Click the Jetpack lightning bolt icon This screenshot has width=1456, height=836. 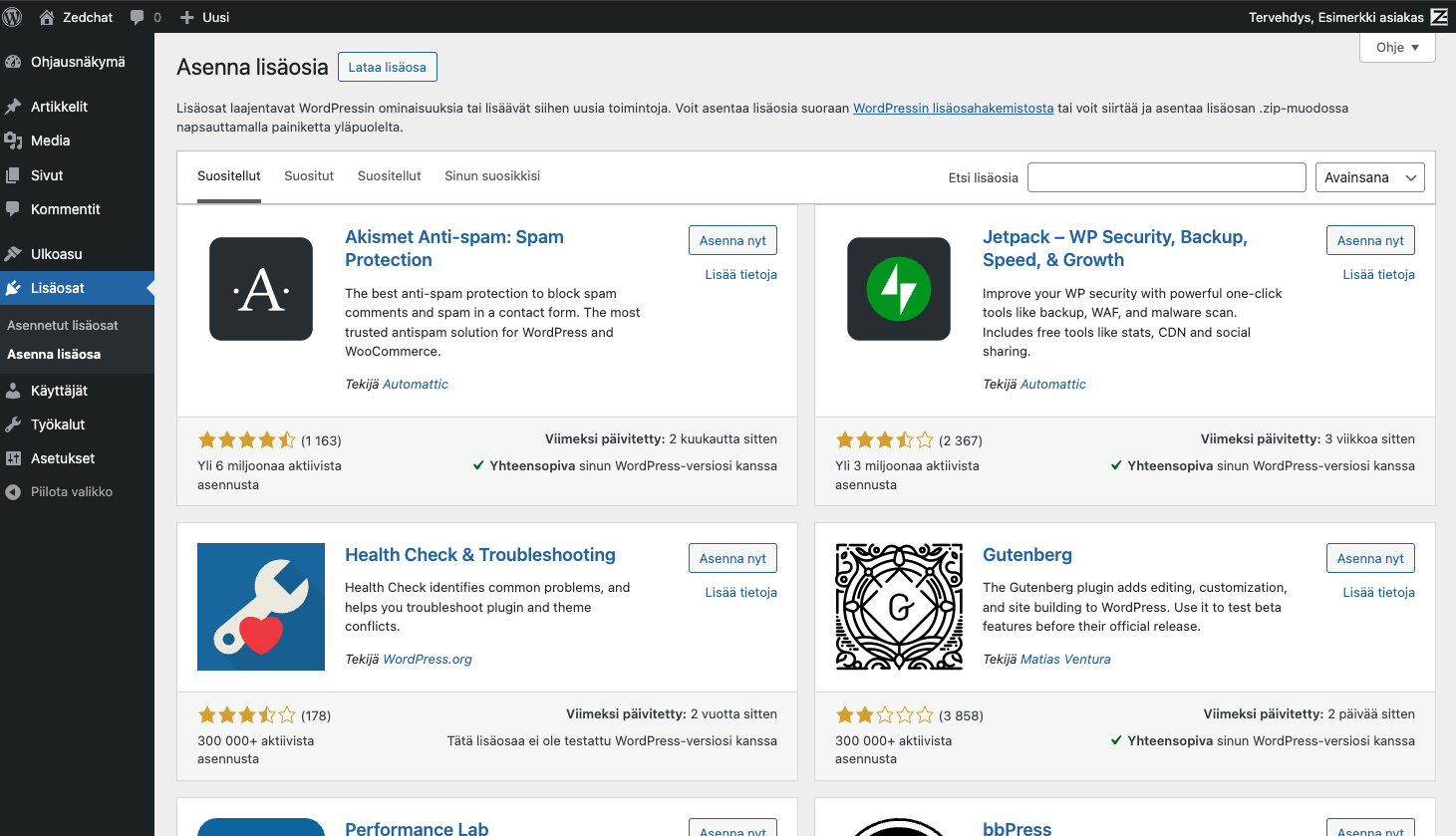coord(898,289)
